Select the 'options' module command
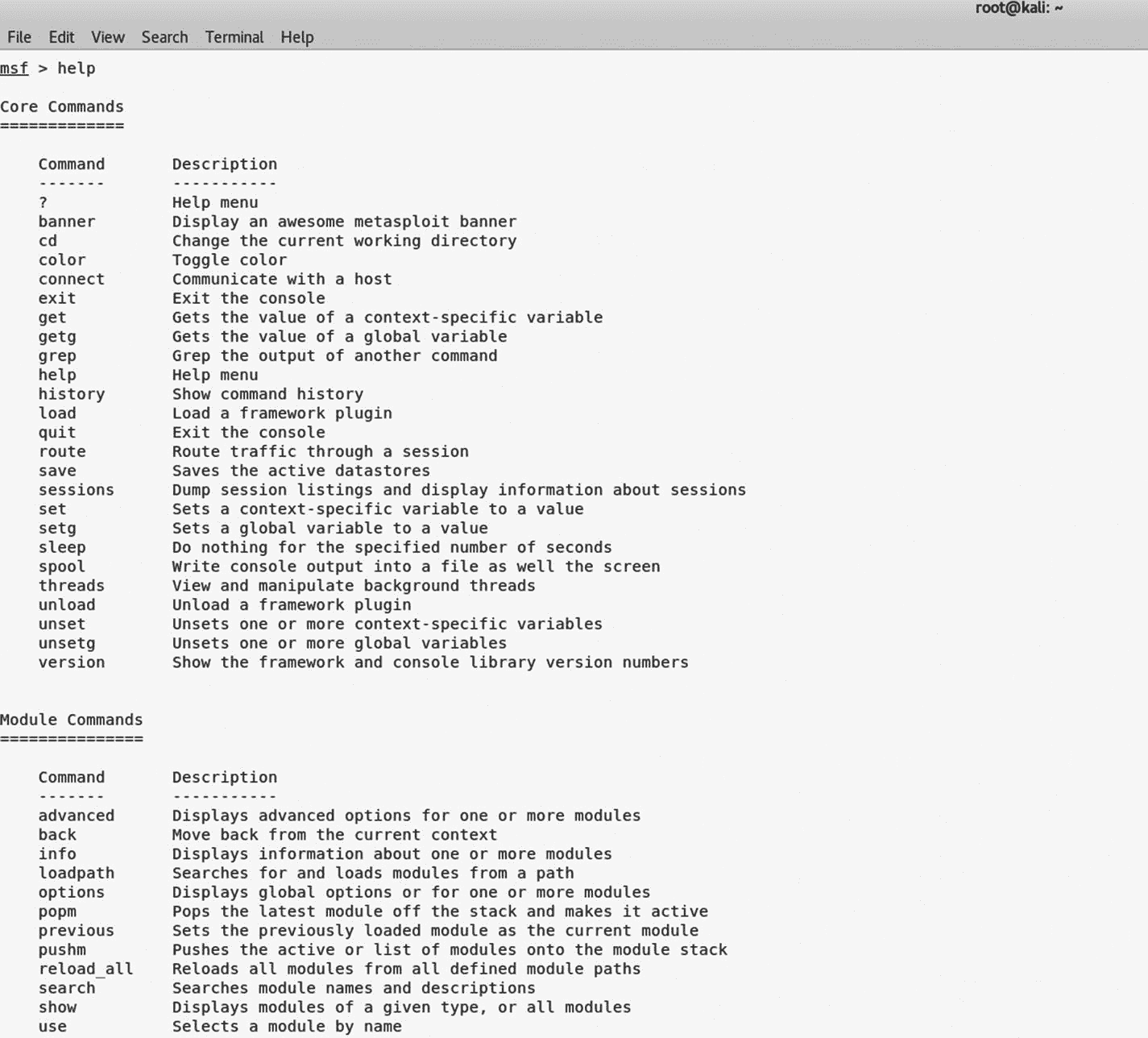This screenshot has height=1038, width=1148. coord(72,893)
